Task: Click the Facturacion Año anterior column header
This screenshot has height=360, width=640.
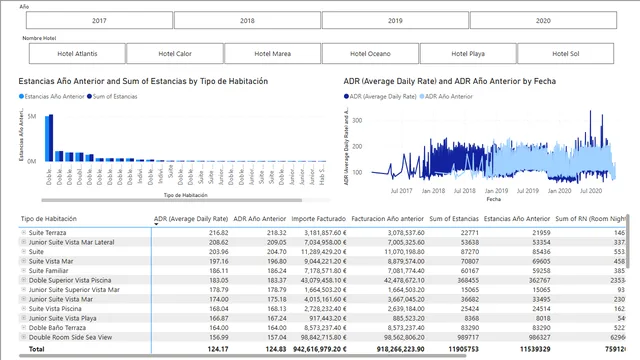Action: click(387, 219)
